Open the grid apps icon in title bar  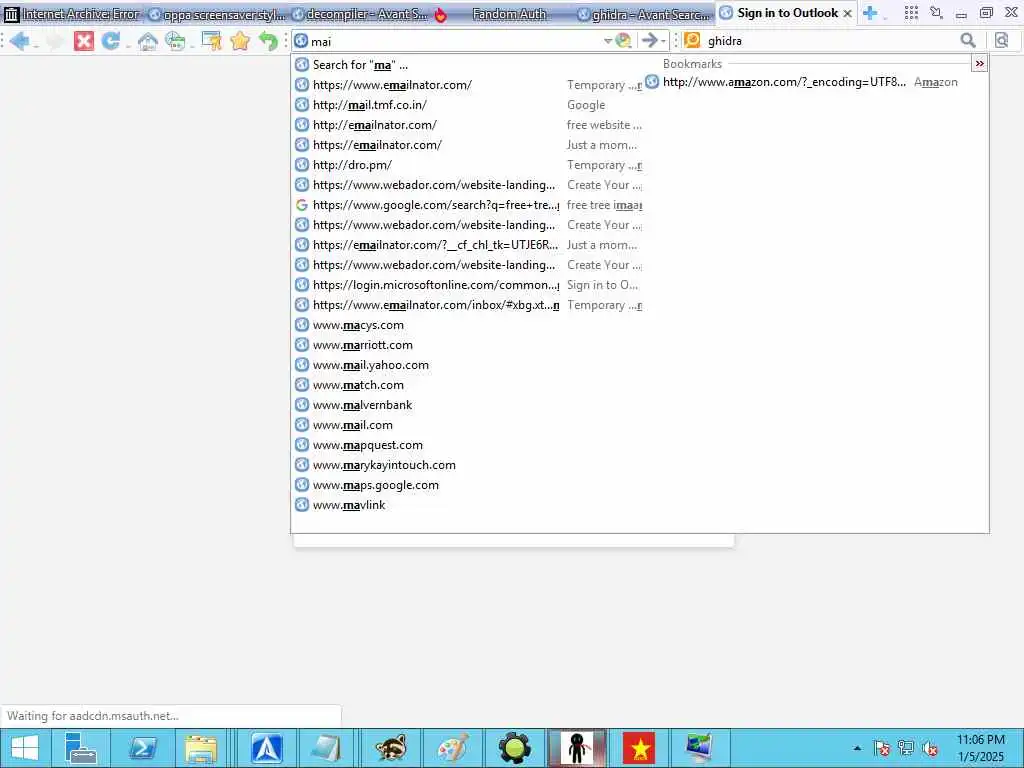[911, 12]
